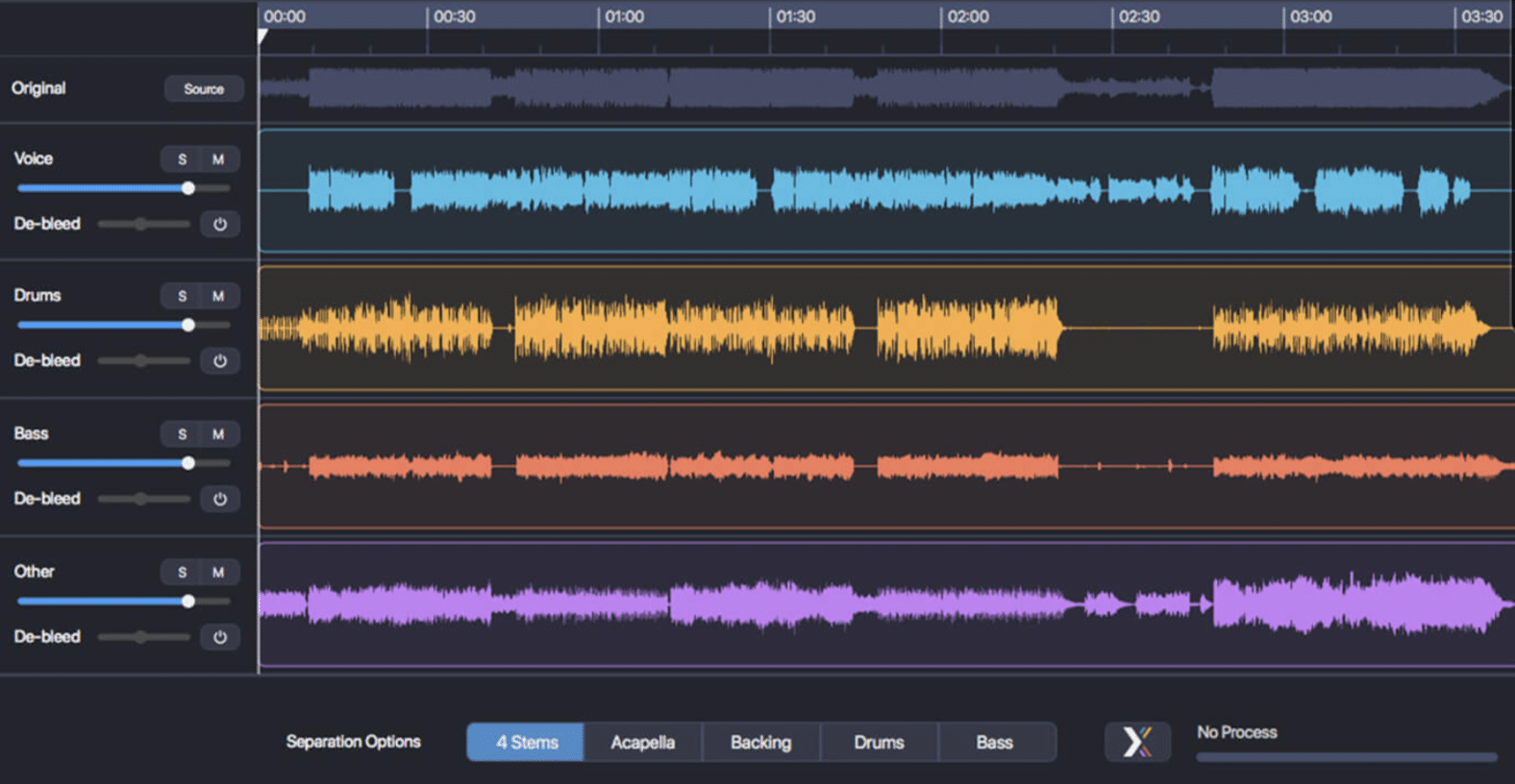Viewport: 1515px width, 784px height.
Task: Solo the Bass track
Action: (182, 434)
